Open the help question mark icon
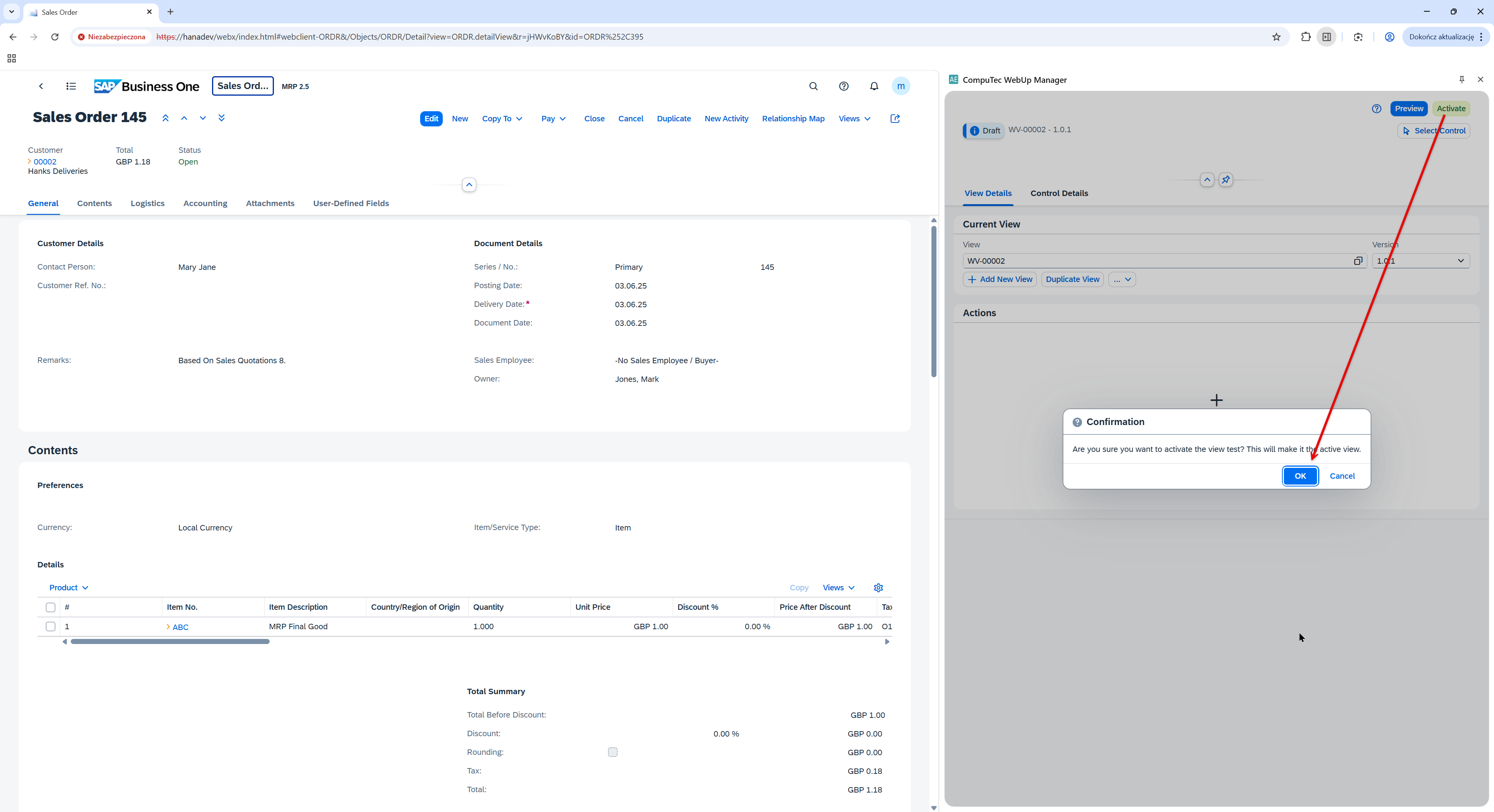The image size is (1494, 812). coord(843,86)
